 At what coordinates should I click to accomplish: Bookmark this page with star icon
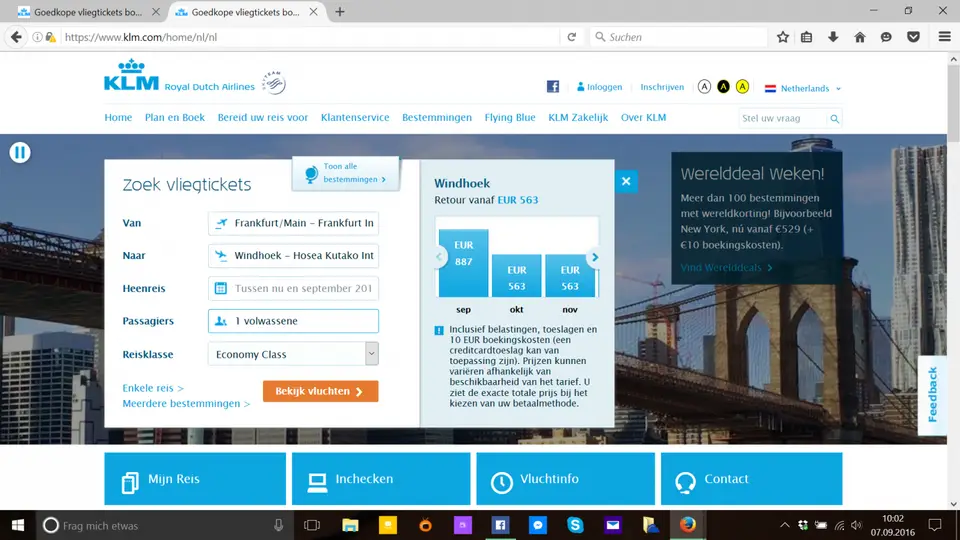coord(782,37)
